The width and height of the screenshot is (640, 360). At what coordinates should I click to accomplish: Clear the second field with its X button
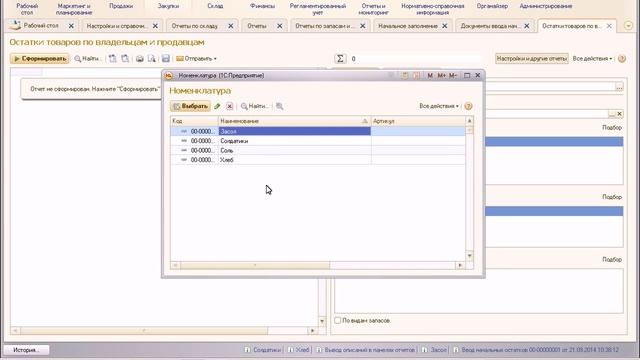click(x=620, y=114)
